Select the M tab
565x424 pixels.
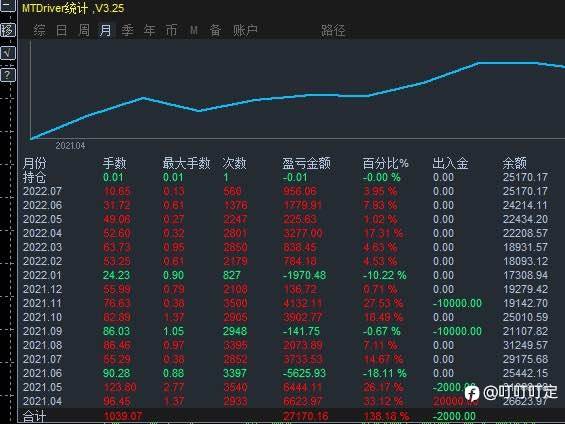pos(193,30)
